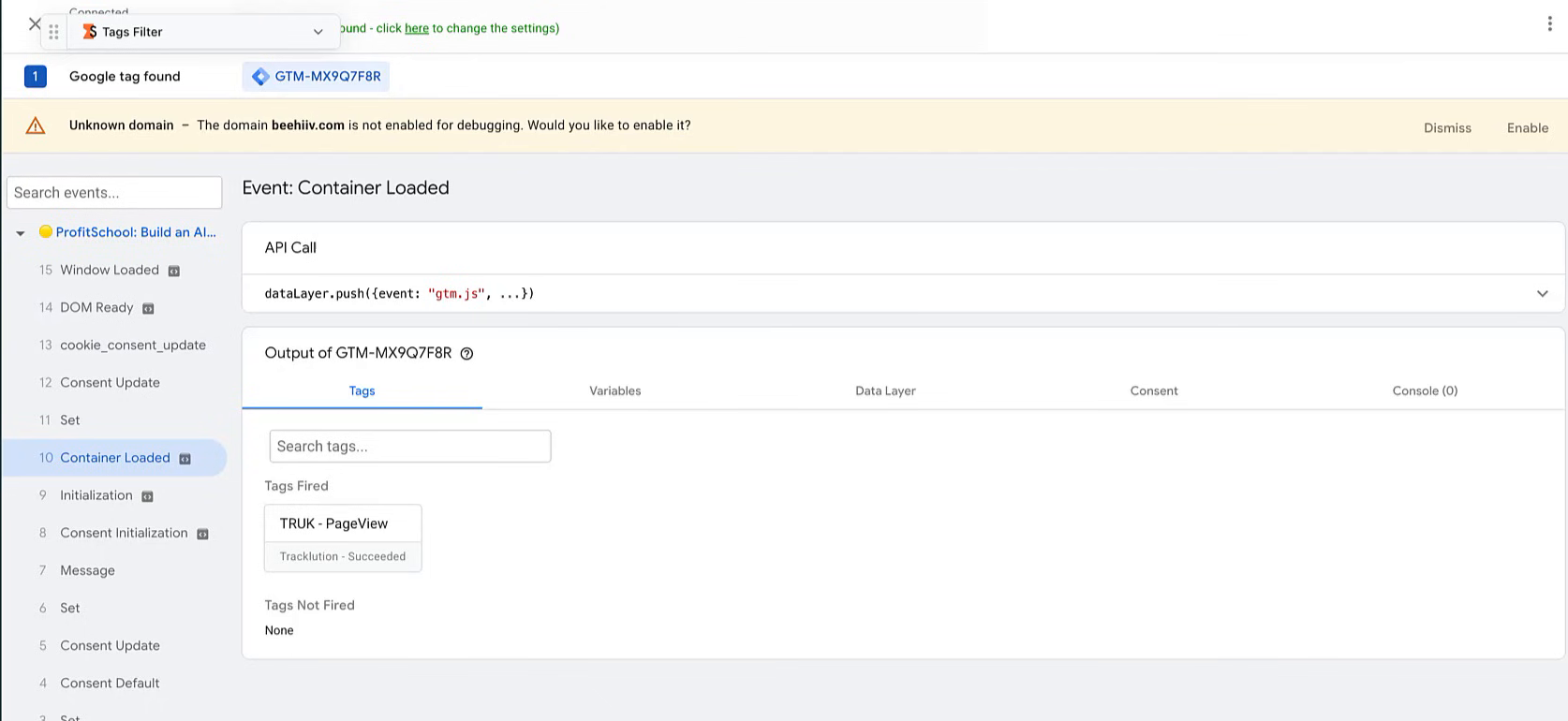Image resolution: width=1568 pixels, height=721 pixels.
Task: Click the blue number 1 badge
Action: point(36,76)
